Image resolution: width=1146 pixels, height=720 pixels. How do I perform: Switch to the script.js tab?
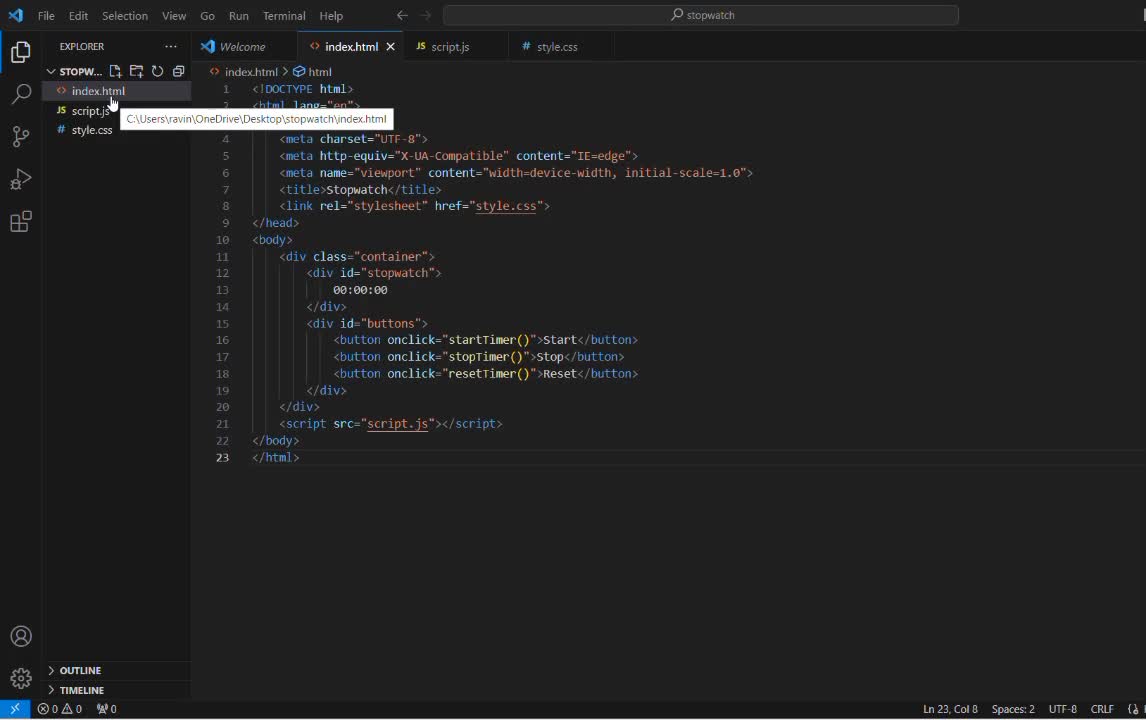pyautogui.click(x=450, y=47)
